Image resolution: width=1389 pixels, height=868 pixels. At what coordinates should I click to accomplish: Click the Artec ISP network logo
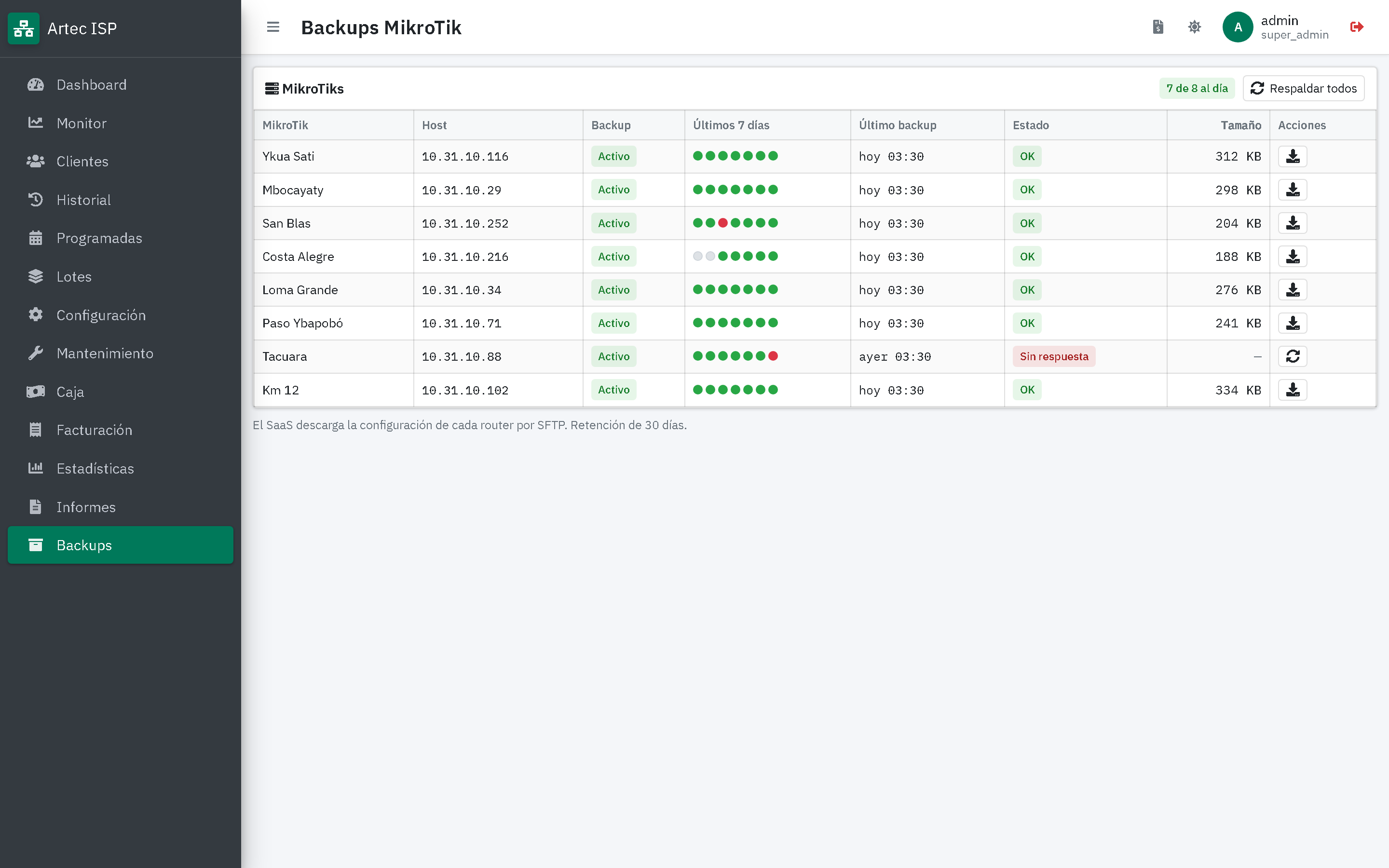coord(24,28)
